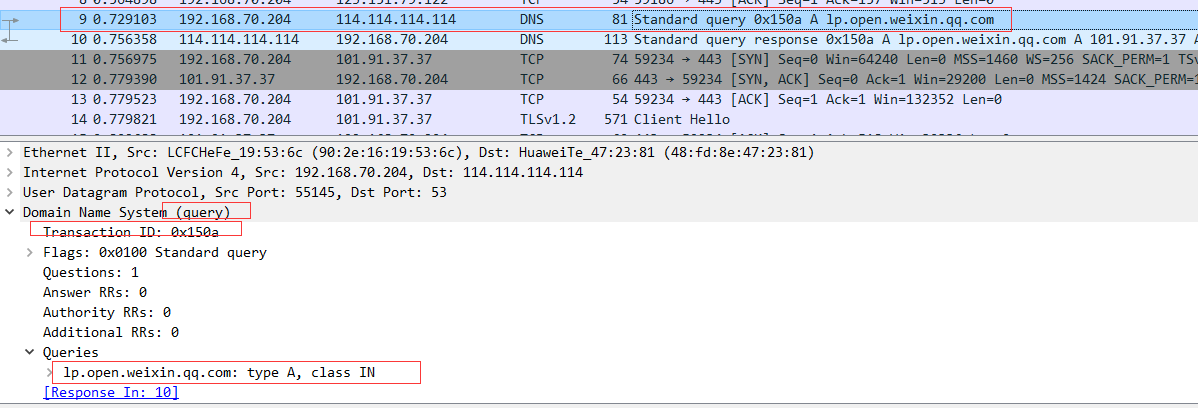Select the Authority RRs: 0 field

(x=106, y=312)
